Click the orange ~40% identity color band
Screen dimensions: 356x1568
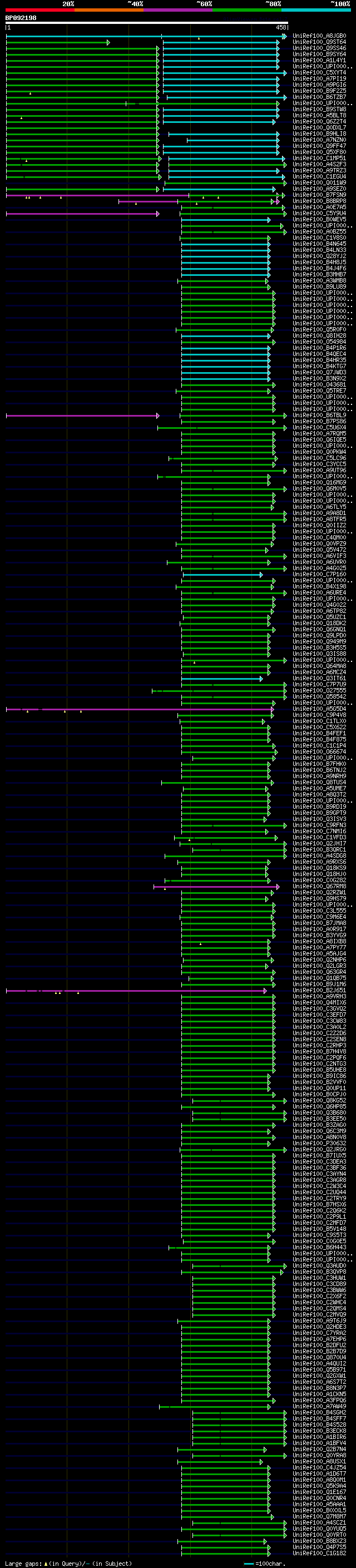[x=109, y=10]
